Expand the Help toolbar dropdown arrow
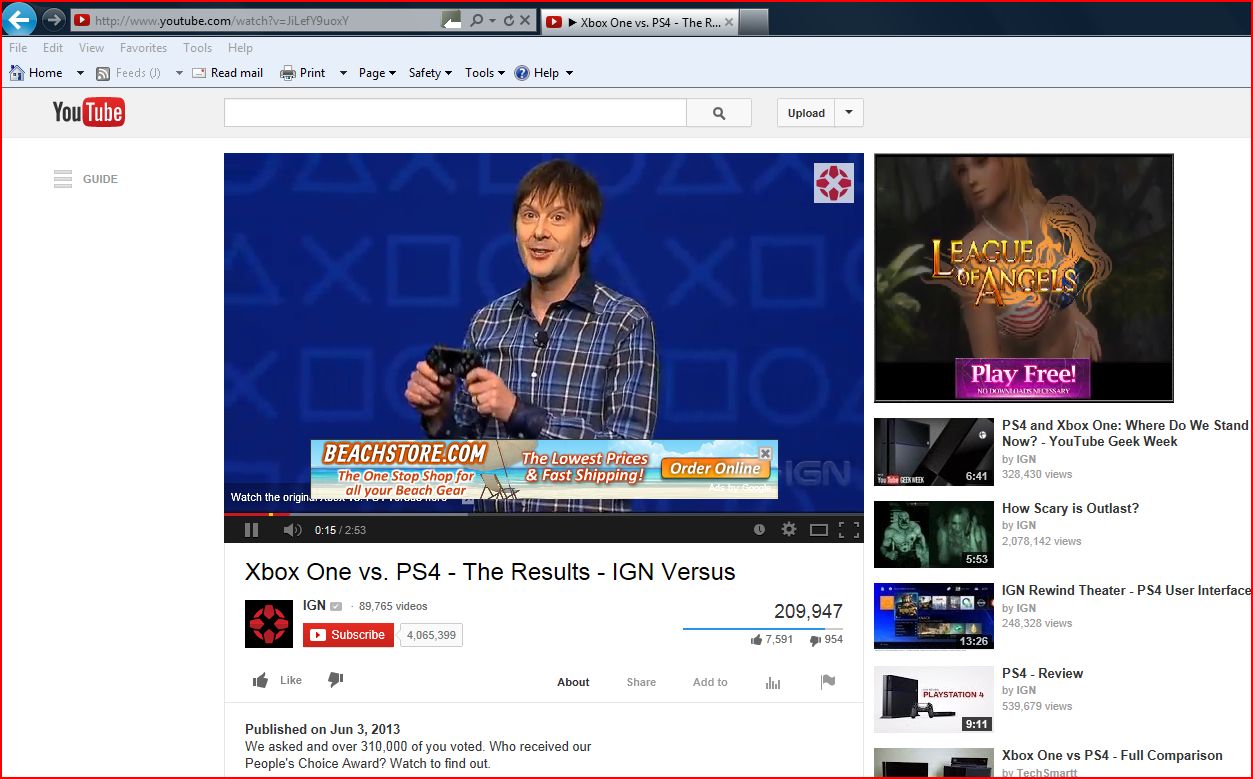This screenshot has width=1253, height=779. point(569,73)
